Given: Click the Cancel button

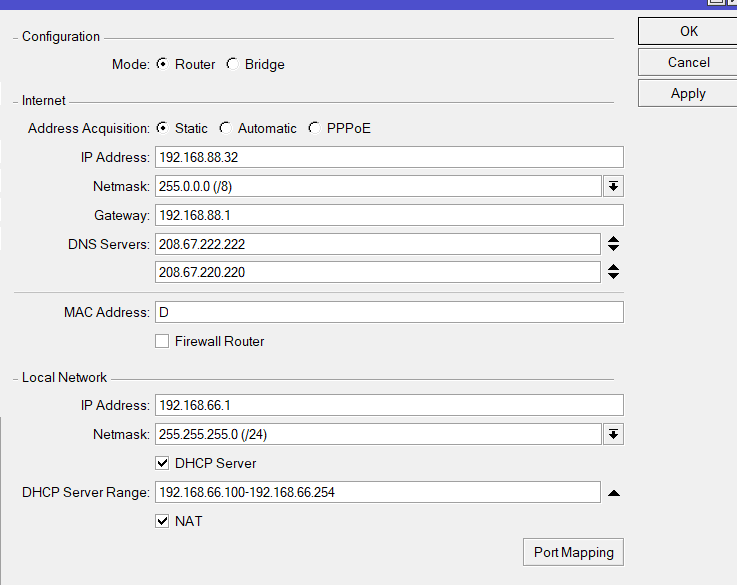Looking at the screenshot, I should [688, 62].
